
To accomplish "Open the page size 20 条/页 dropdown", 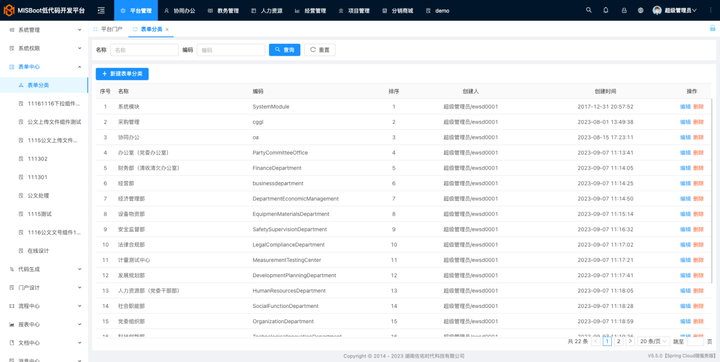I will point(654,341).
